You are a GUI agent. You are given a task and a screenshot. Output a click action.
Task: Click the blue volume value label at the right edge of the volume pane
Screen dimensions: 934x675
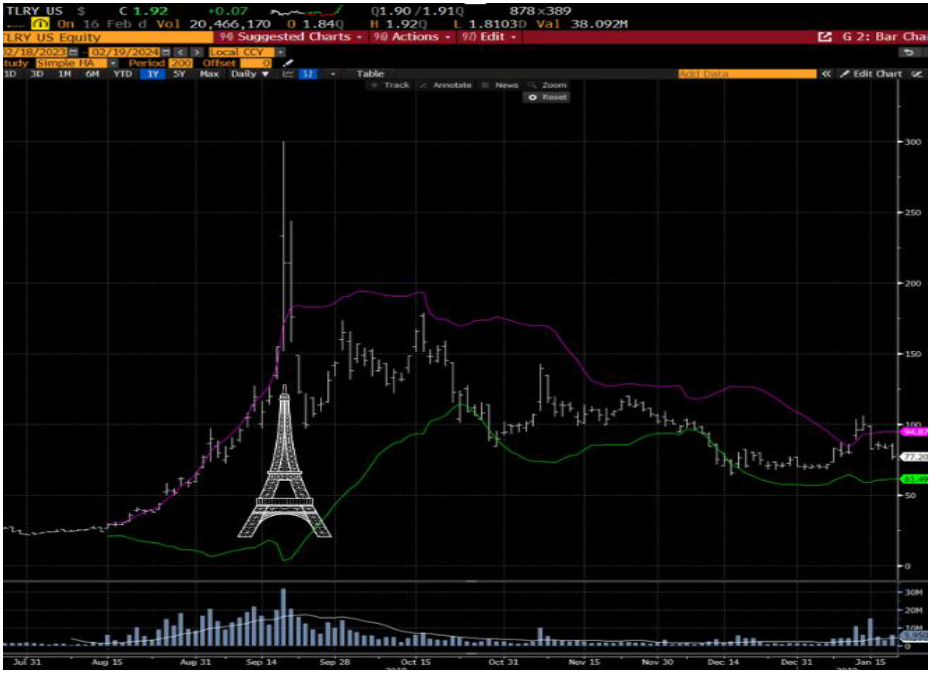[x=914, y=636]
